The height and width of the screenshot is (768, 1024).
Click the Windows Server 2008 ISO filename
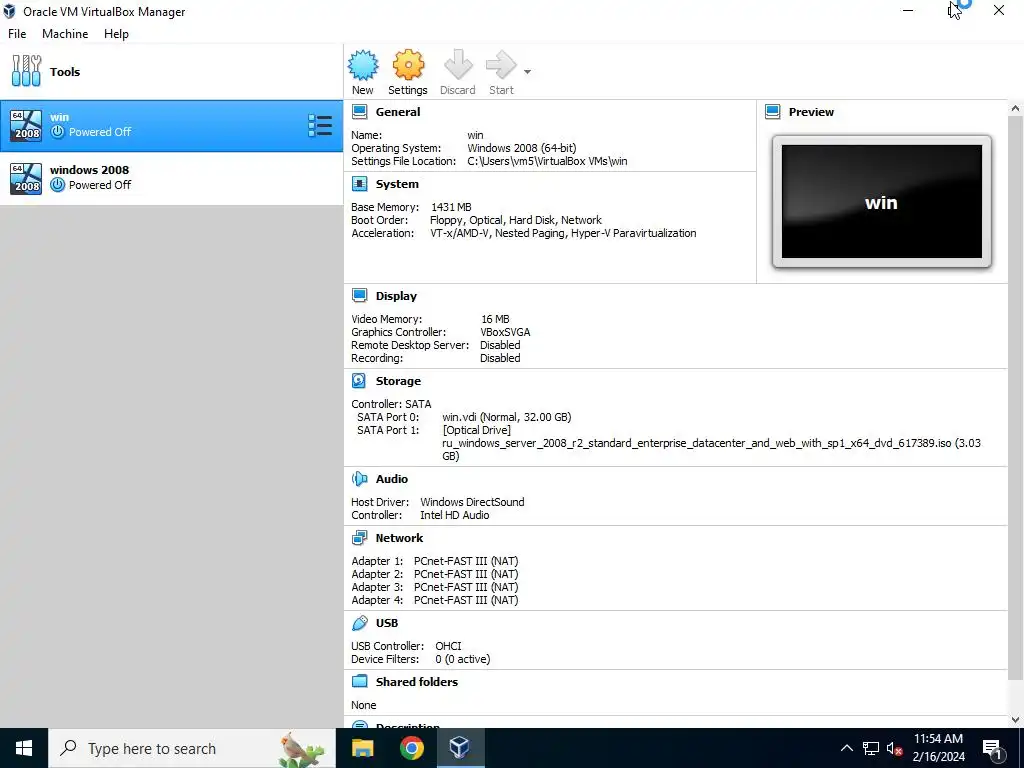[711, 449]
